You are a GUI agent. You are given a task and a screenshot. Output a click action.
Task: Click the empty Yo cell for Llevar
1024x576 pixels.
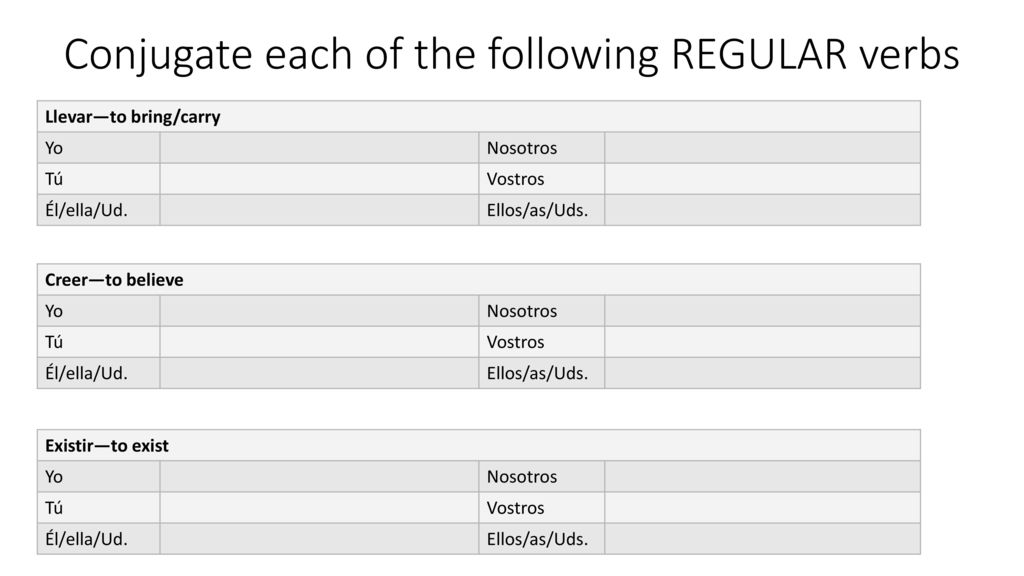coord(319,148)
